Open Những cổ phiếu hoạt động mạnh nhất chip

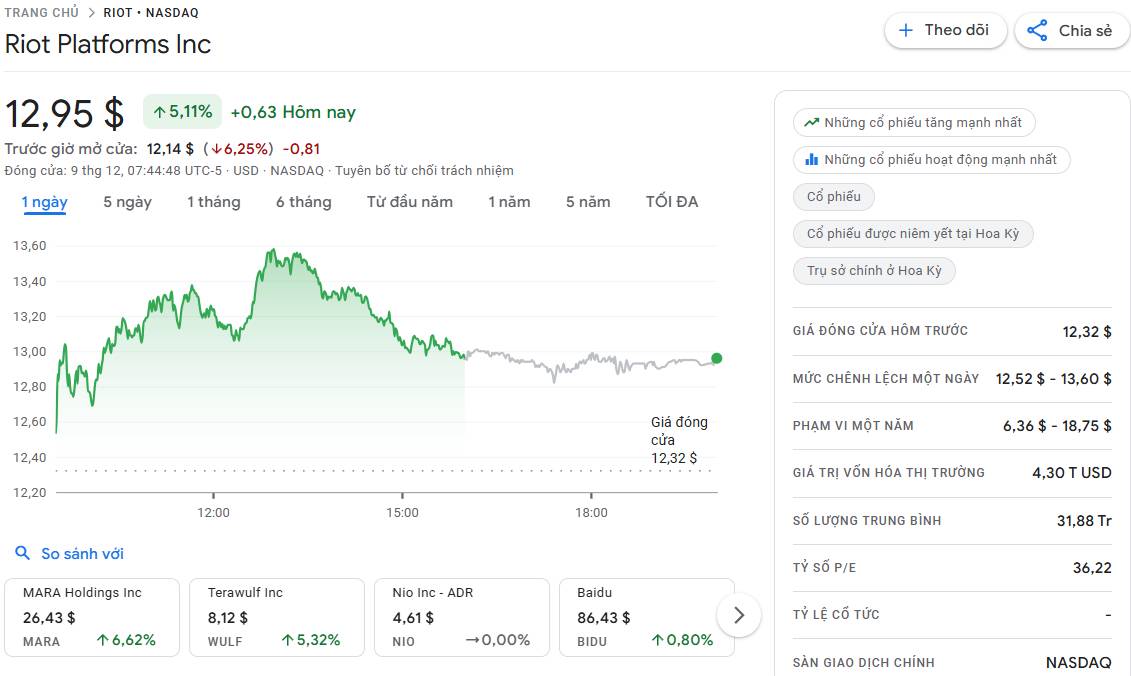click(x=931, y=159)
